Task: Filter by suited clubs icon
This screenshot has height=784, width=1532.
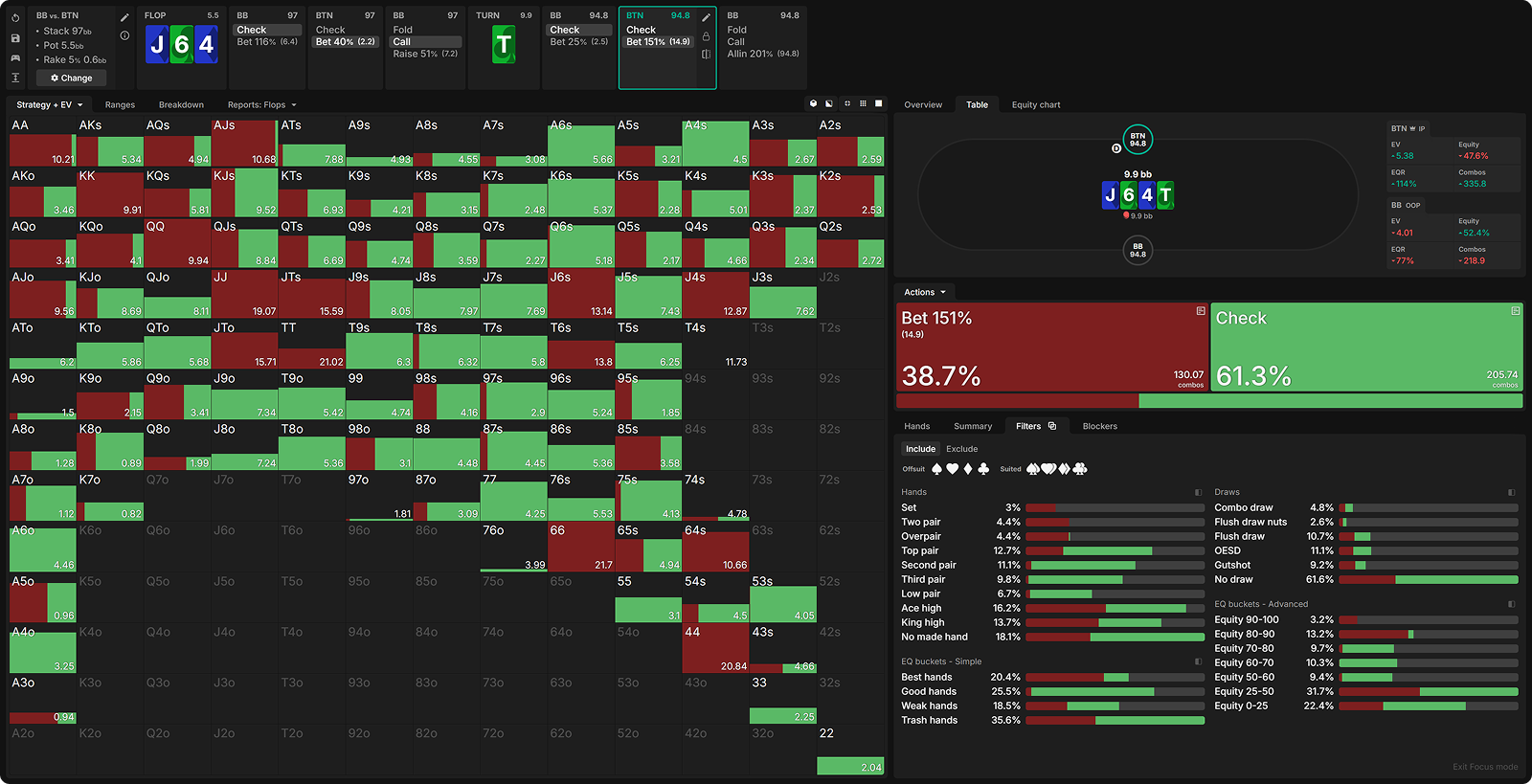Action: [x=1080, y=469]
